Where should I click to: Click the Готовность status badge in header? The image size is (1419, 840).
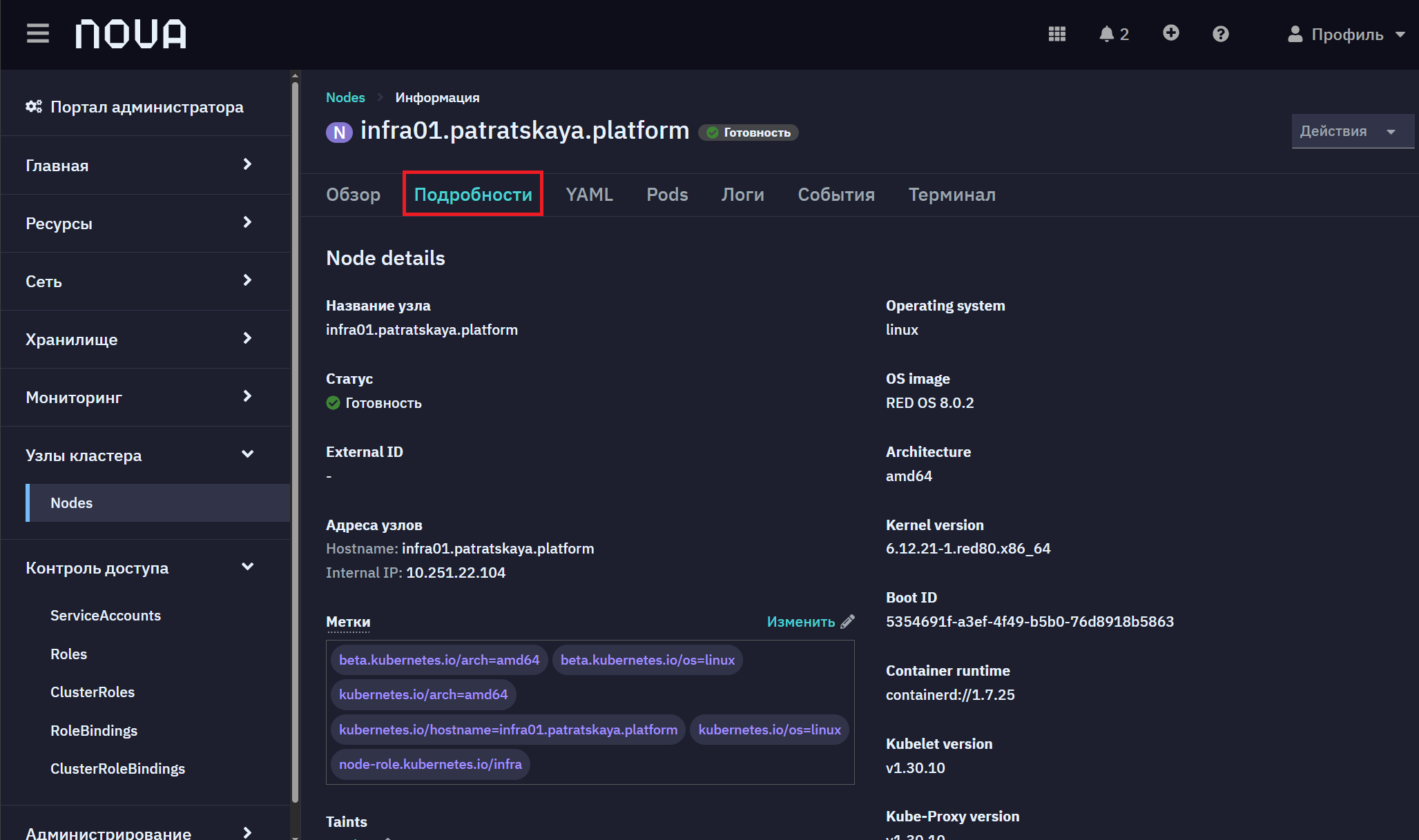(749, 133)
